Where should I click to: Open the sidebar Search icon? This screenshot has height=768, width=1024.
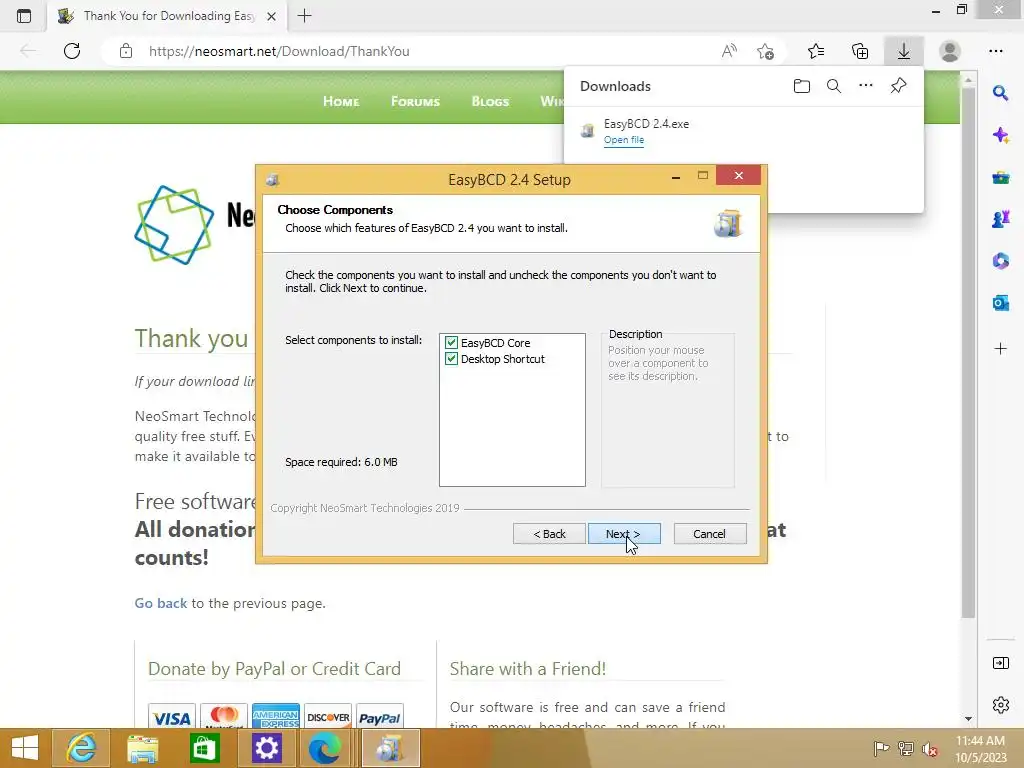[1000, 93]
